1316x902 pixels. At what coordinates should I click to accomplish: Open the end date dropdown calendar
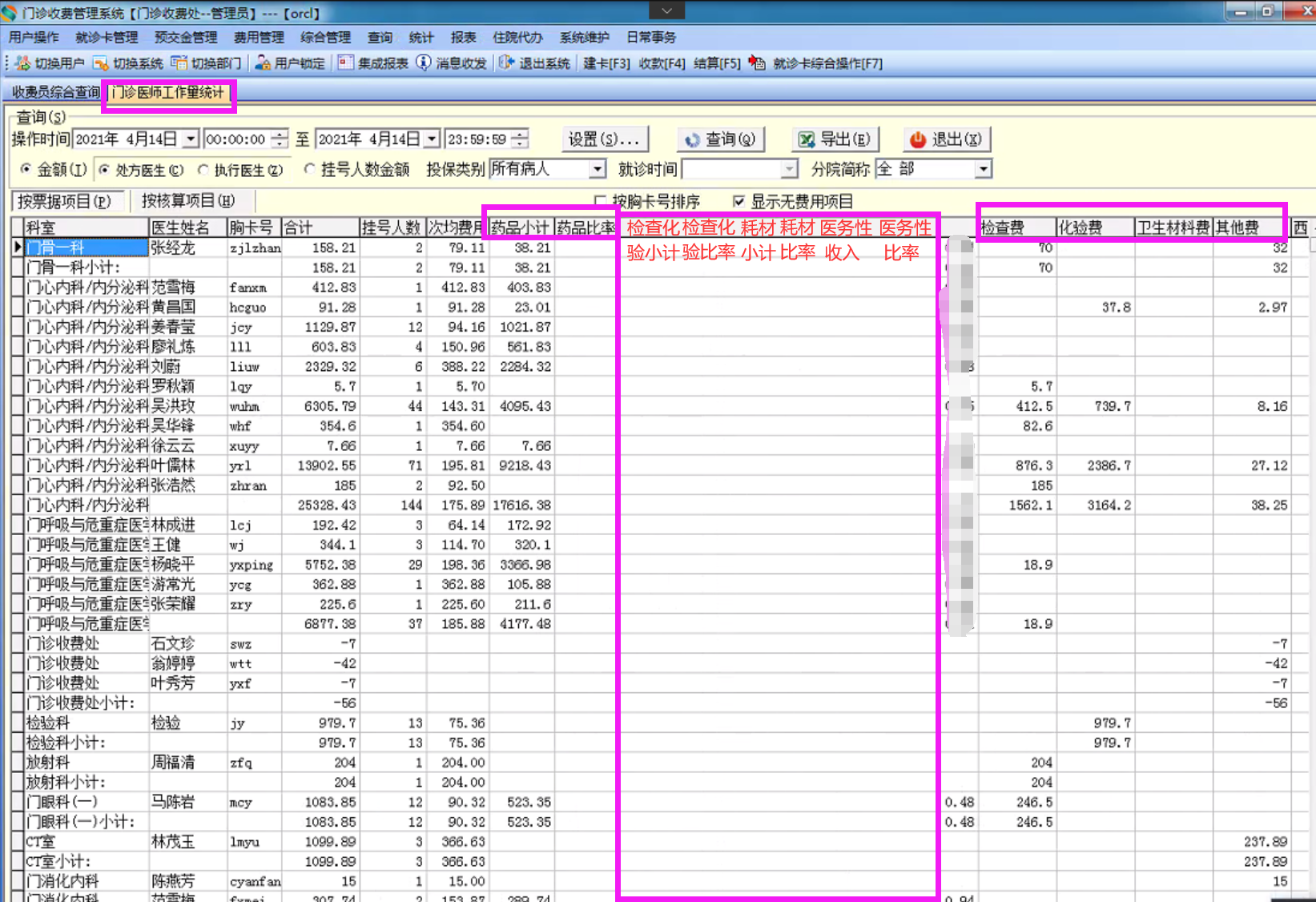(x=433, y=139)
